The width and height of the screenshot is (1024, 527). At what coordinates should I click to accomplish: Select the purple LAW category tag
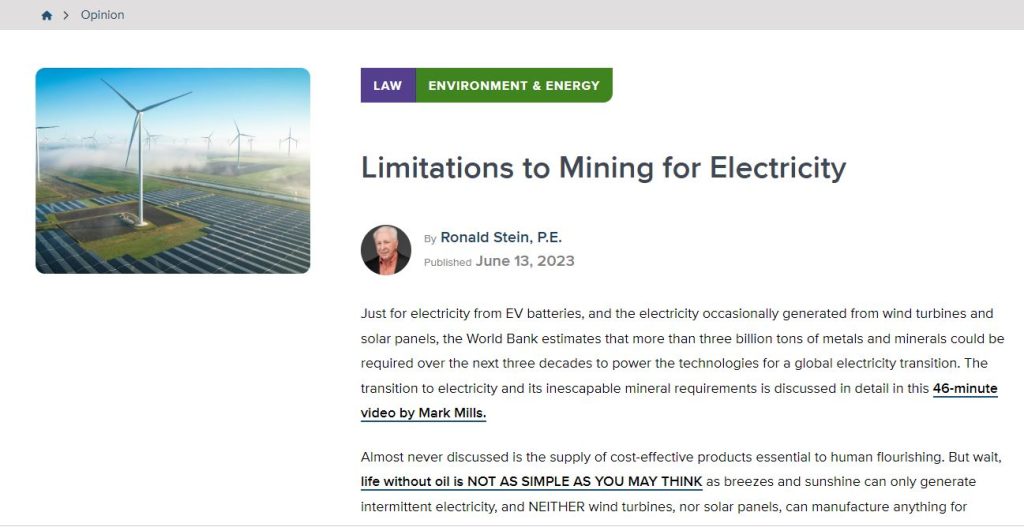(387, 85)
